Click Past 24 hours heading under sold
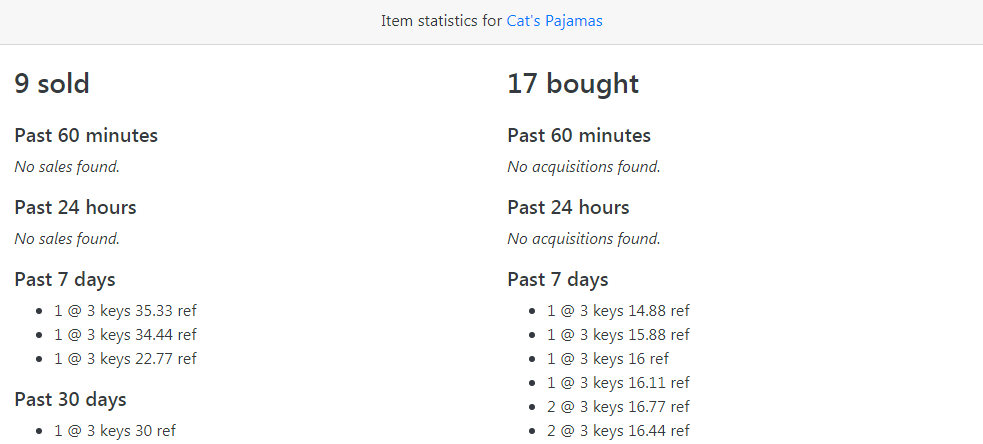The height and width of the screenshot is (444, 983). point(75,208)
